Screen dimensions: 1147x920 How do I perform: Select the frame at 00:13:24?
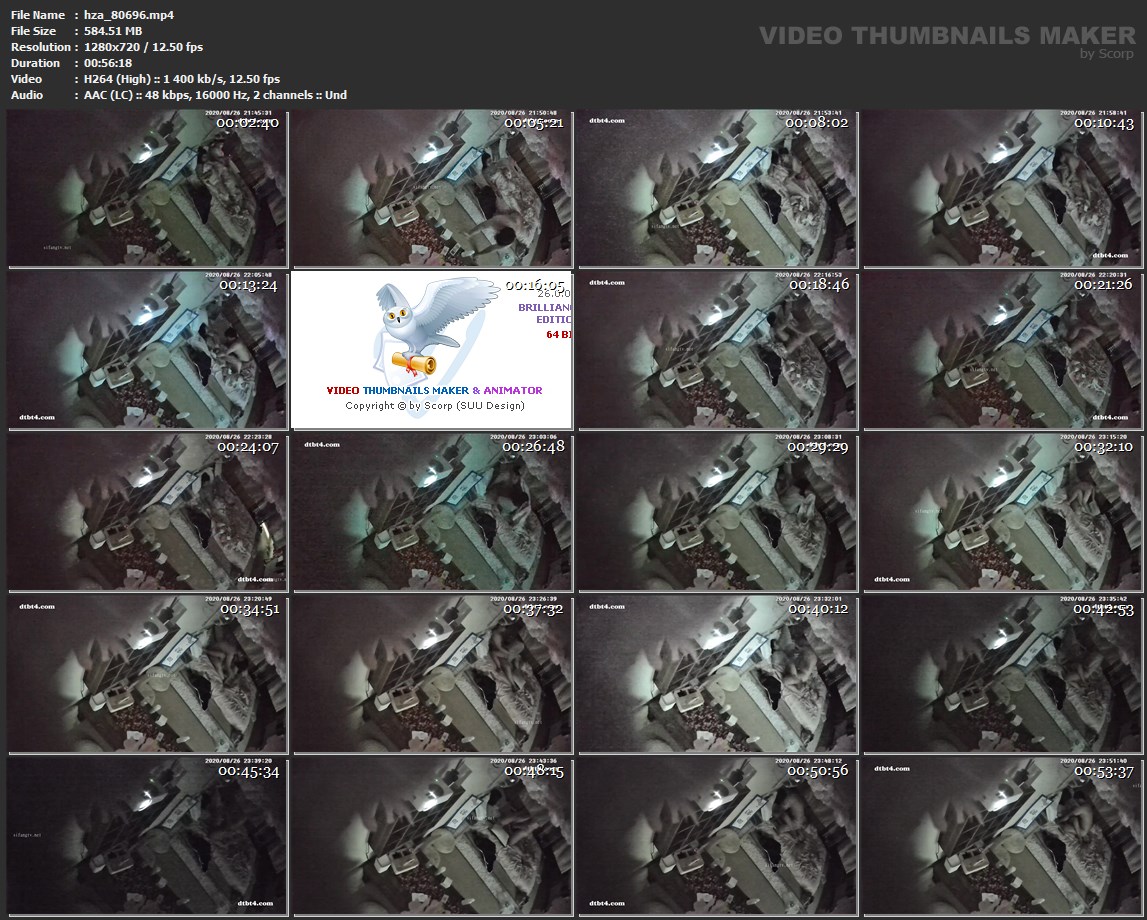(147, 351)
